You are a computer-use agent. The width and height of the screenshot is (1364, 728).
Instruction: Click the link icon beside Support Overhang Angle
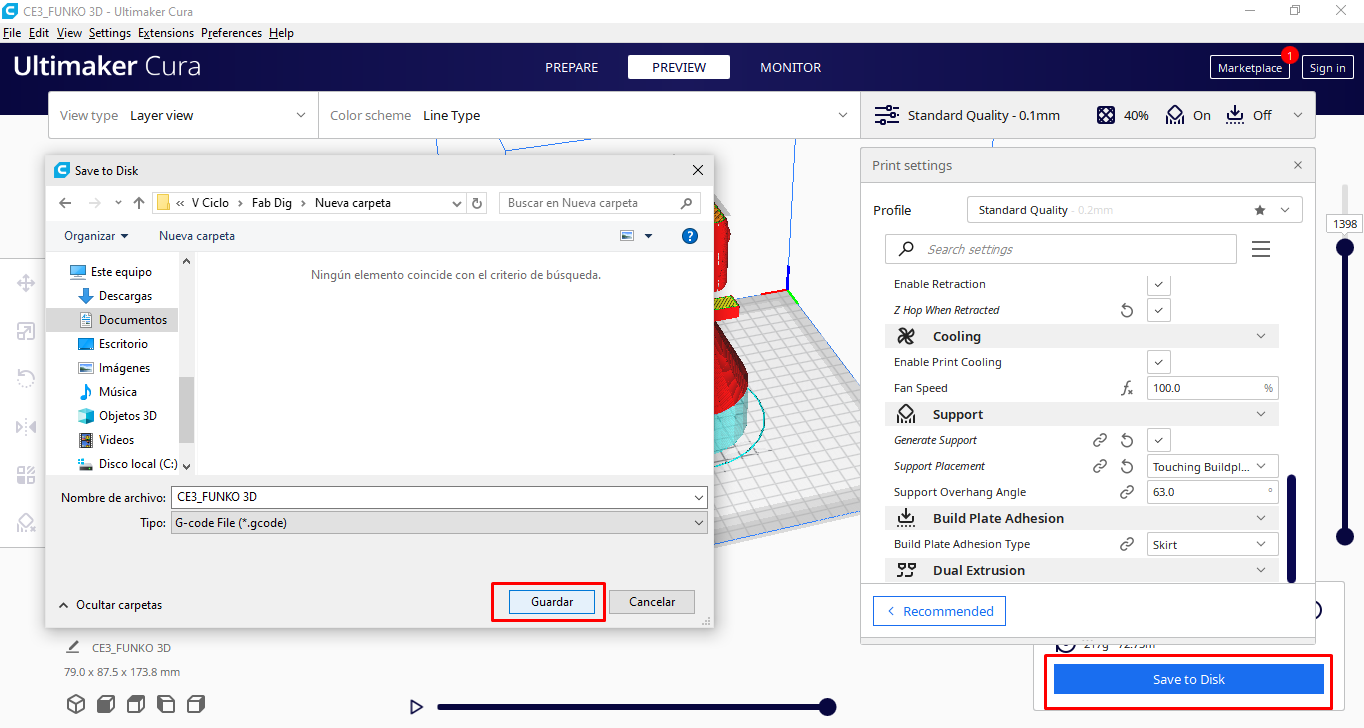pos(1127,492)
